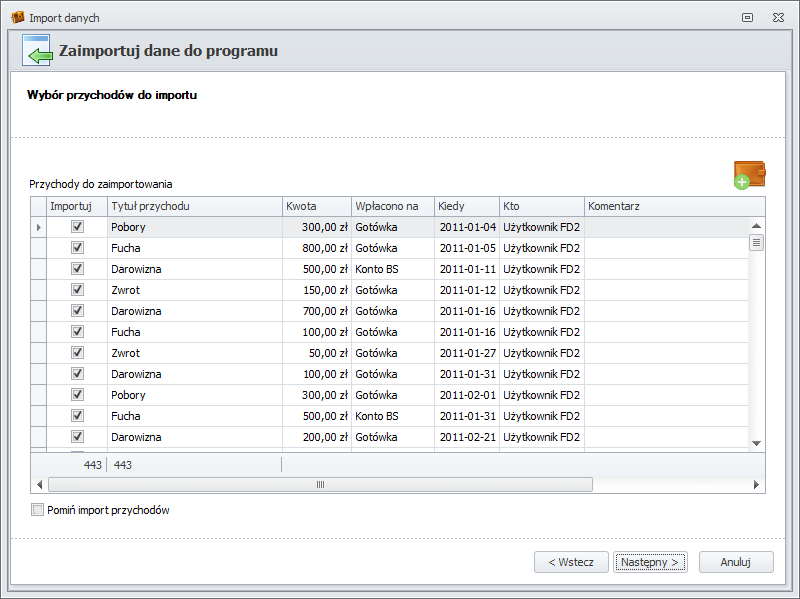
Task: Cancel the import with Anuluj
Action: coord(736,562)
